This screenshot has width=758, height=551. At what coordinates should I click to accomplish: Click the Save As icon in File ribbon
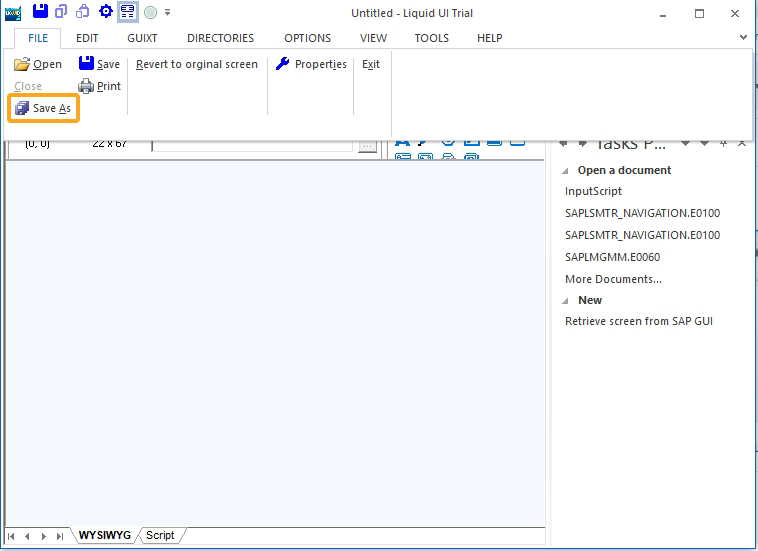[22, 108]
